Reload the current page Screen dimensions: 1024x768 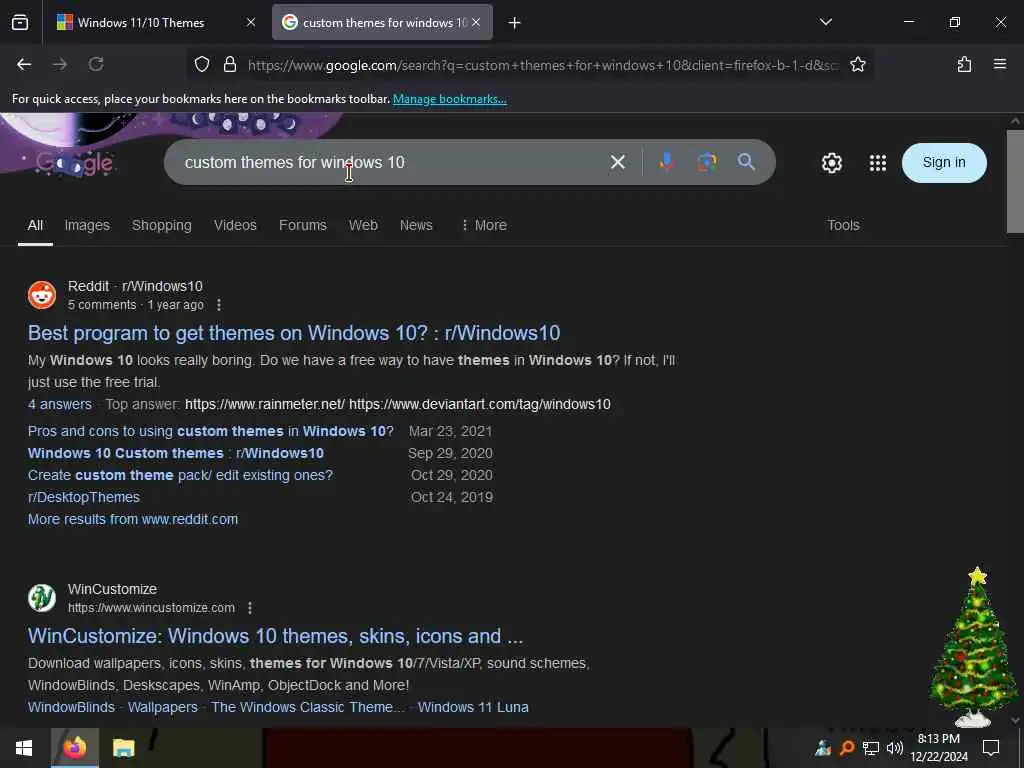click(x=96, y=64)
